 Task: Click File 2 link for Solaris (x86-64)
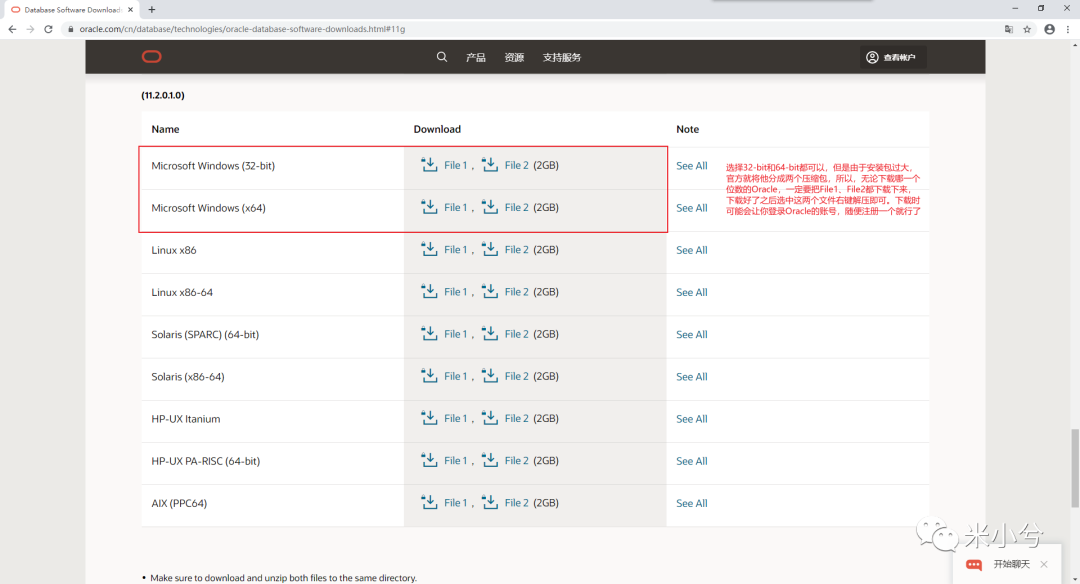click(517, 376)
